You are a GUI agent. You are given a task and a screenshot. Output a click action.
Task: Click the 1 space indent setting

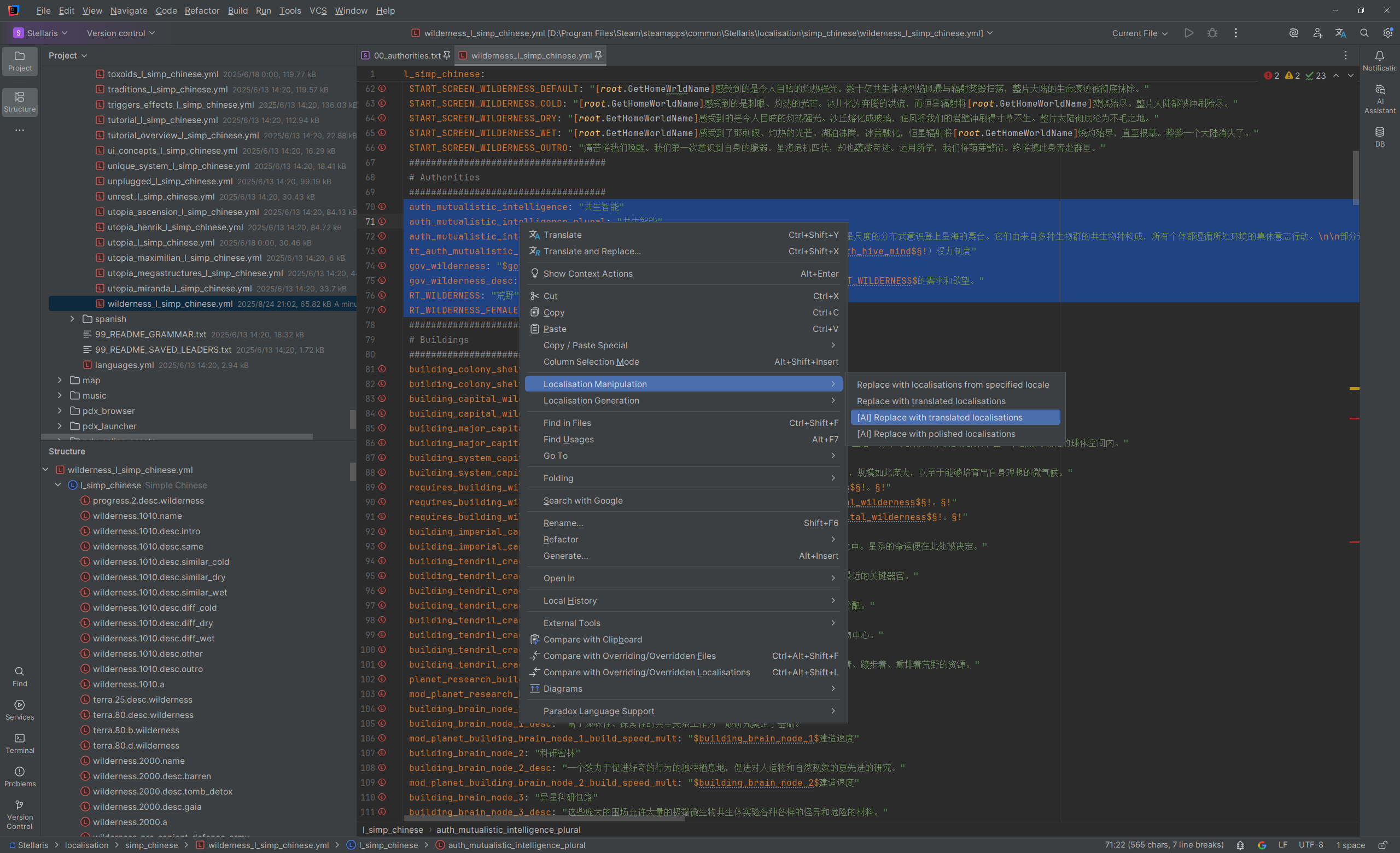pos(1350,845)
